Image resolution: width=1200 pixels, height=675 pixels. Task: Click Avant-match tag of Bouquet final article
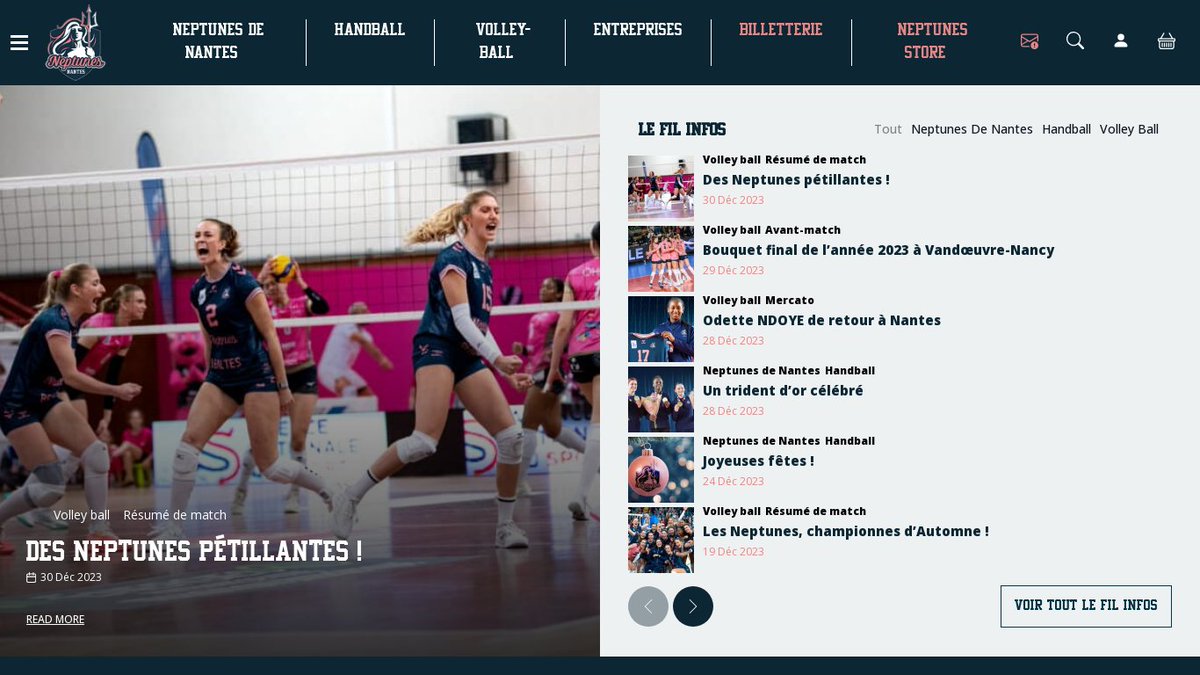[803, 230]
